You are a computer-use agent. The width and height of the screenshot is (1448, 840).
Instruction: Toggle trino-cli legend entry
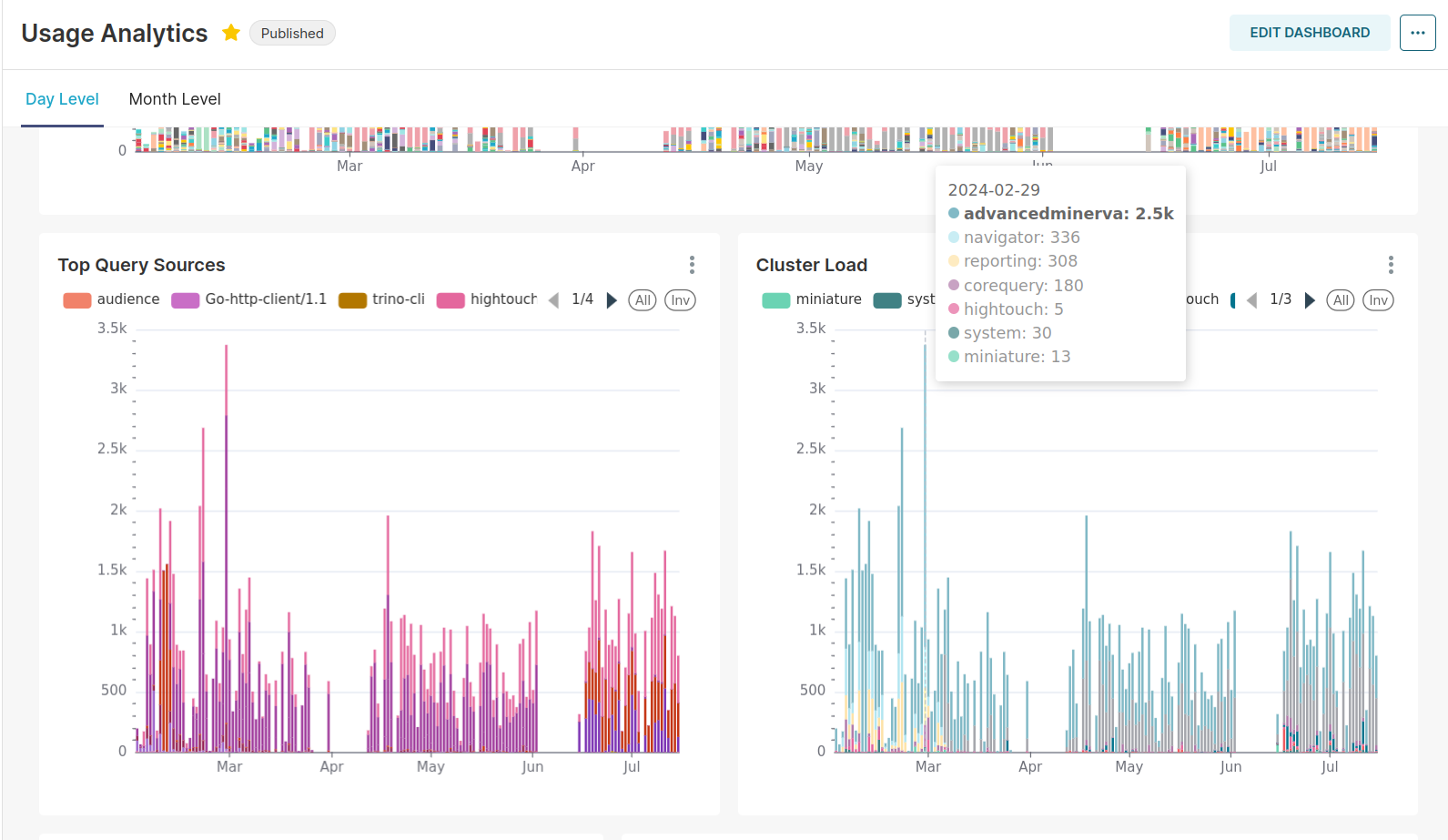point(381,299)
